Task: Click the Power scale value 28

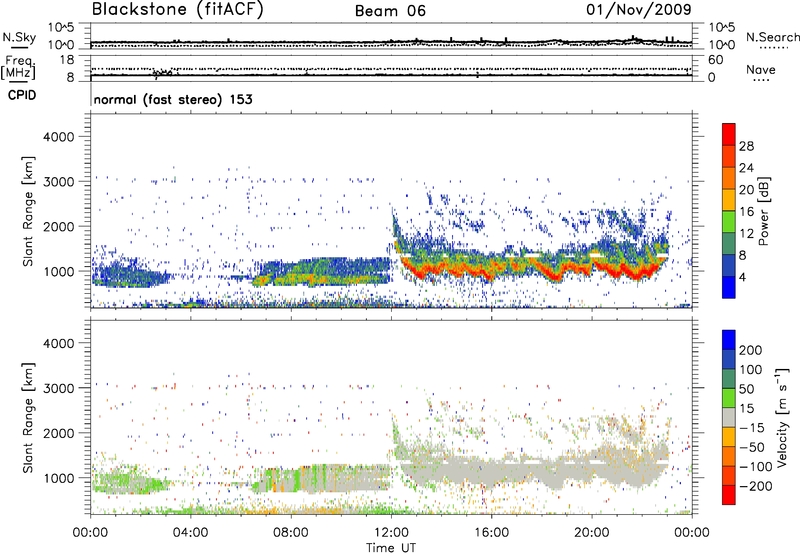Action: pos(746,146)
